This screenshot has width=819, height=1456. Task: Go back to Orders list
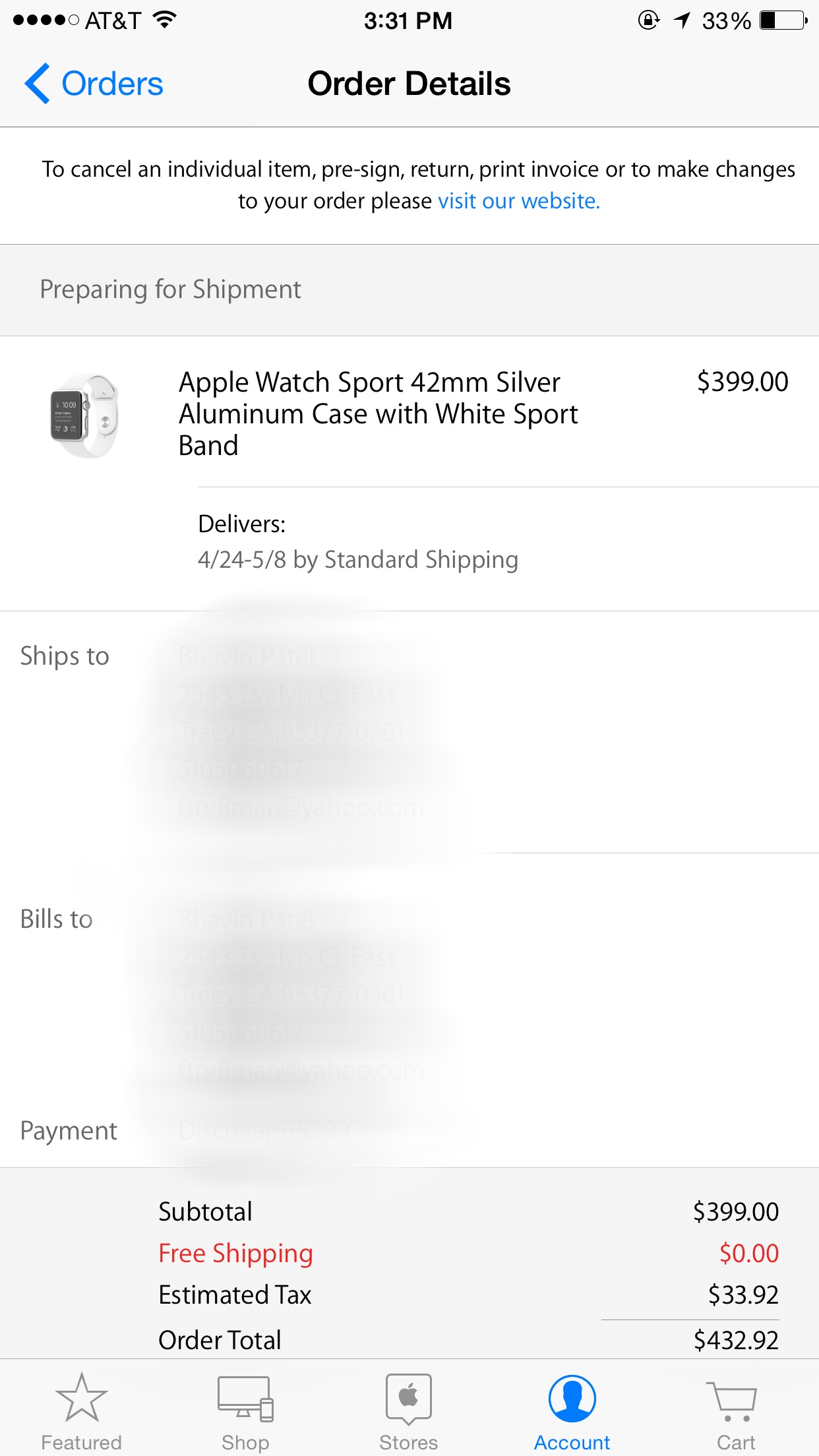coord(94,84)
